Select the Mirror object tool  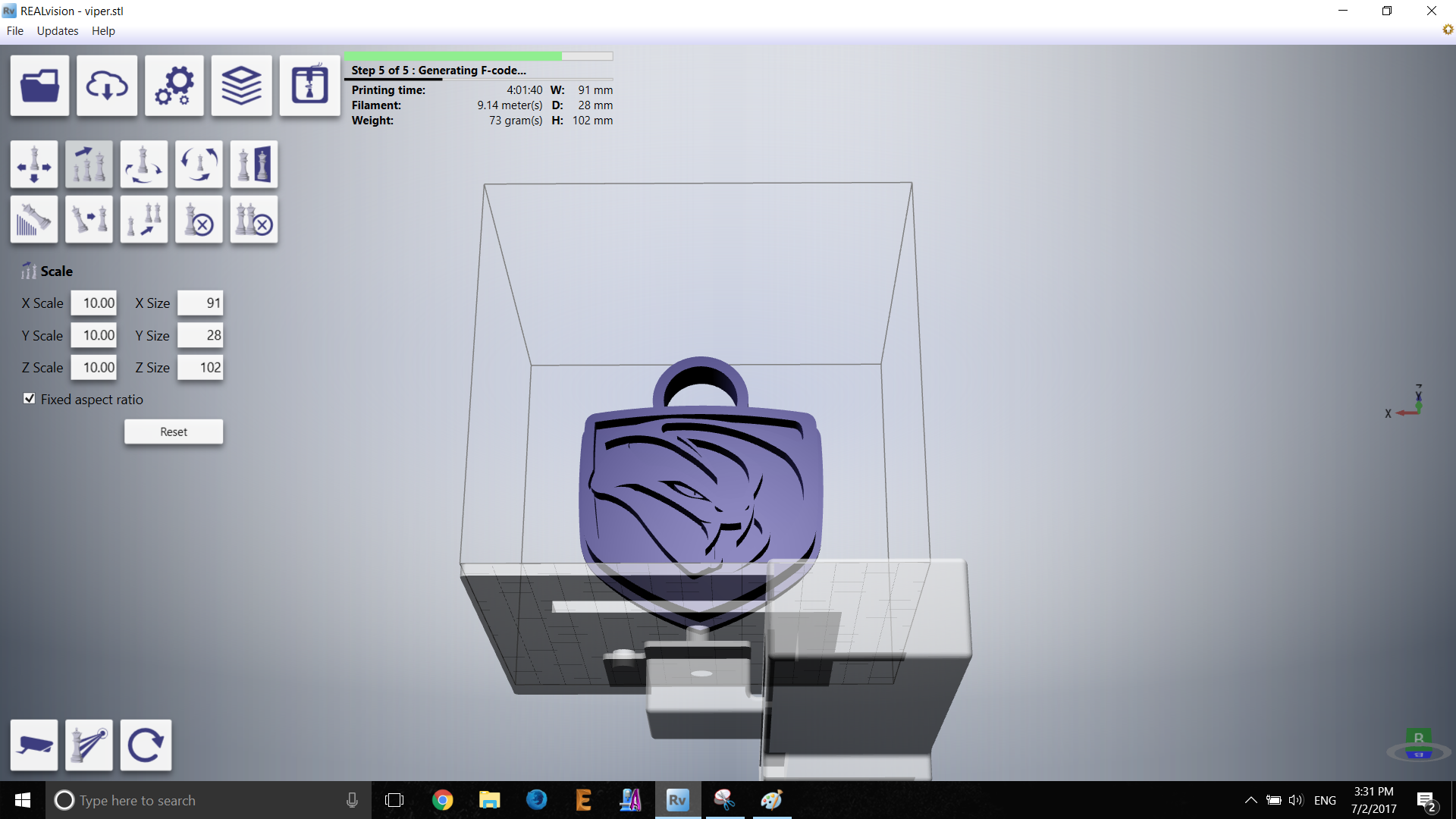point(254,164)
